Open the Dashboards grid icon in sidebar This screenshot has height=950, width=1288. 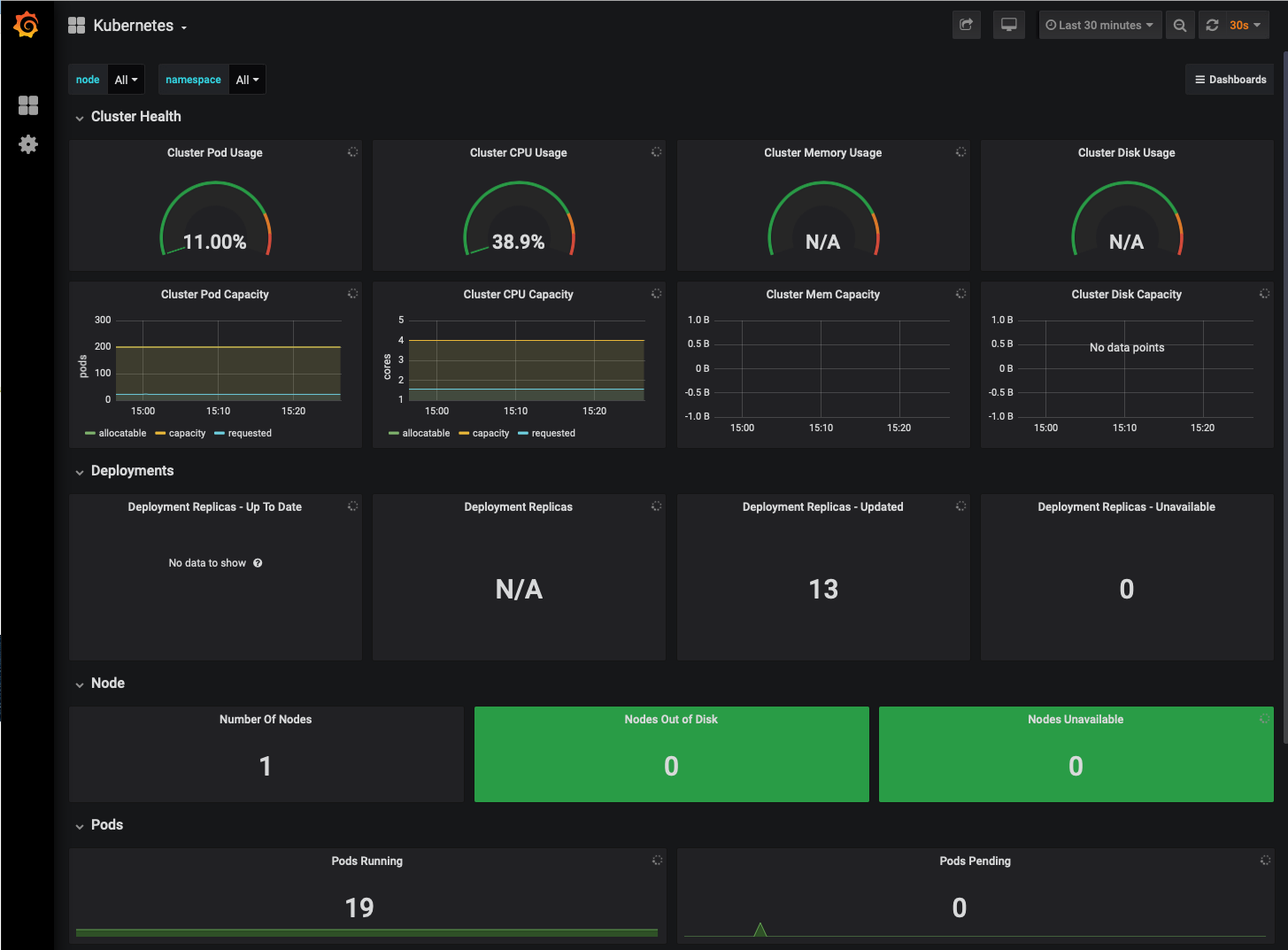(28, 105)
